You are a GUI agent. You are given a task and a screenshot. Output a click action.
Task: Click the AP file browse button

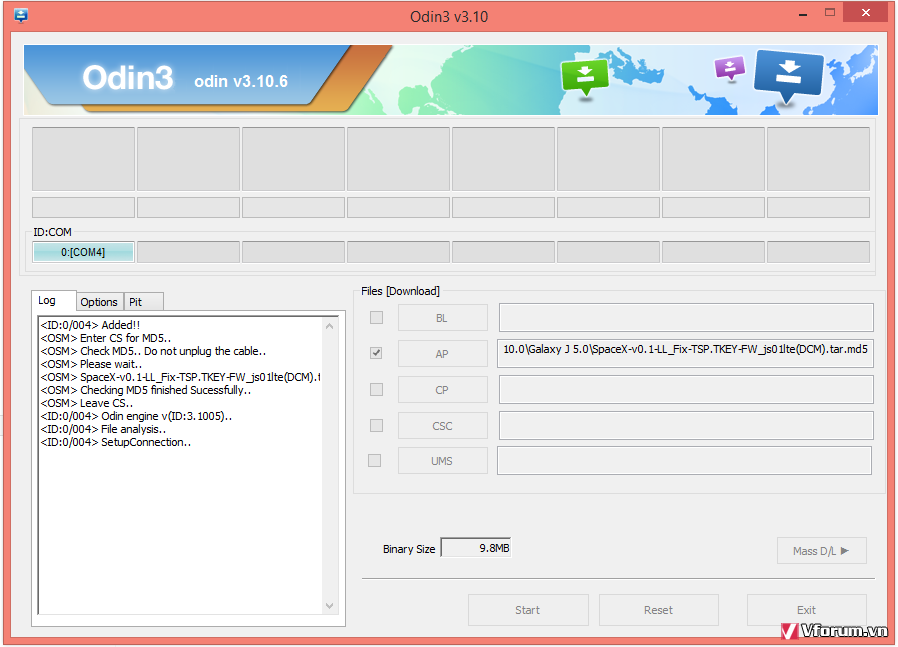(443, 354)
